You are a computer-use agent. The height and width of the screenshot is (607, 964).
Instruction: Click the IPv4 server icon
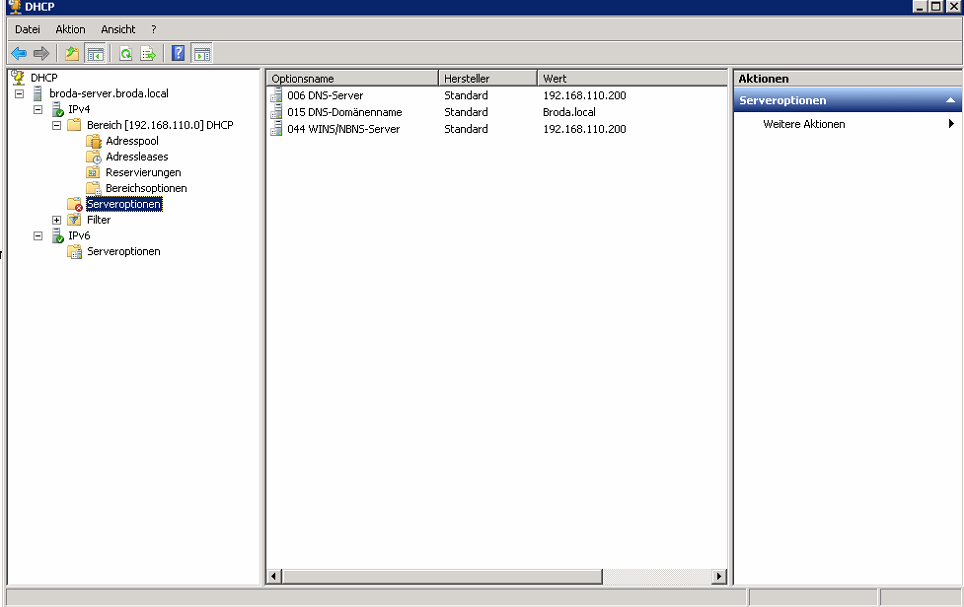point(58,109)
